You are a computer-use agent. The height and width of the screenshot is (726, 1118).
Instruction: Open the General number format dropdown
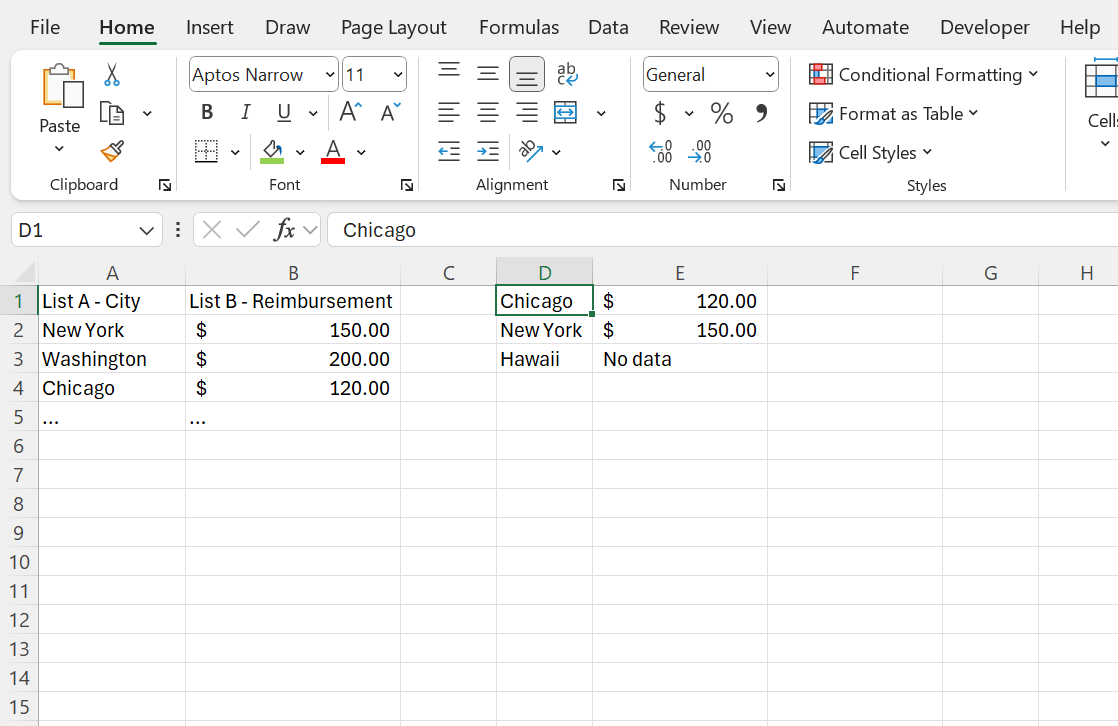770,74
